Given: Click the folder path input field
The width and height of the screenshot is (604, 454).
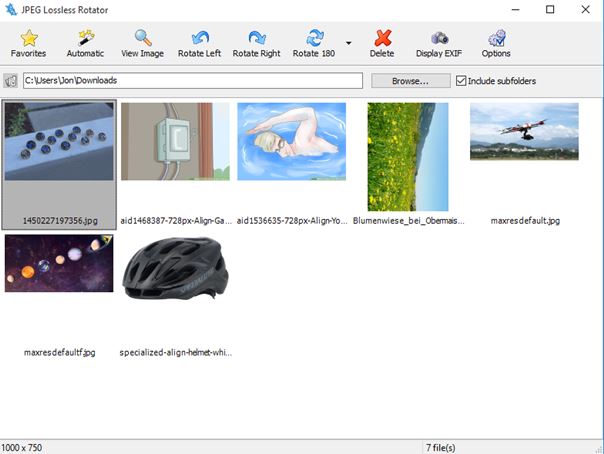Looking at the screenshot, I should [191, 81].
